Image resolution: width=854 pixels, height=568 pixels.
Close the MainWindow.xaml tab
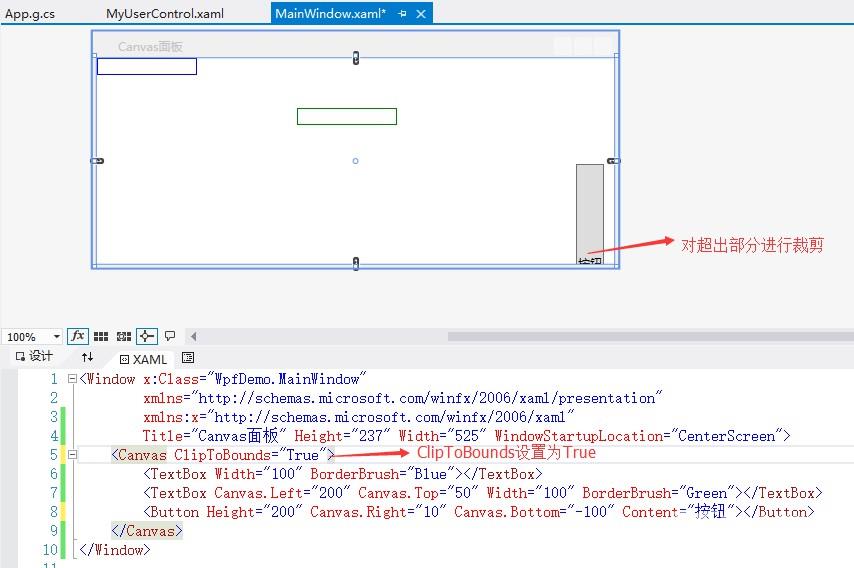[x=421, y=14]
